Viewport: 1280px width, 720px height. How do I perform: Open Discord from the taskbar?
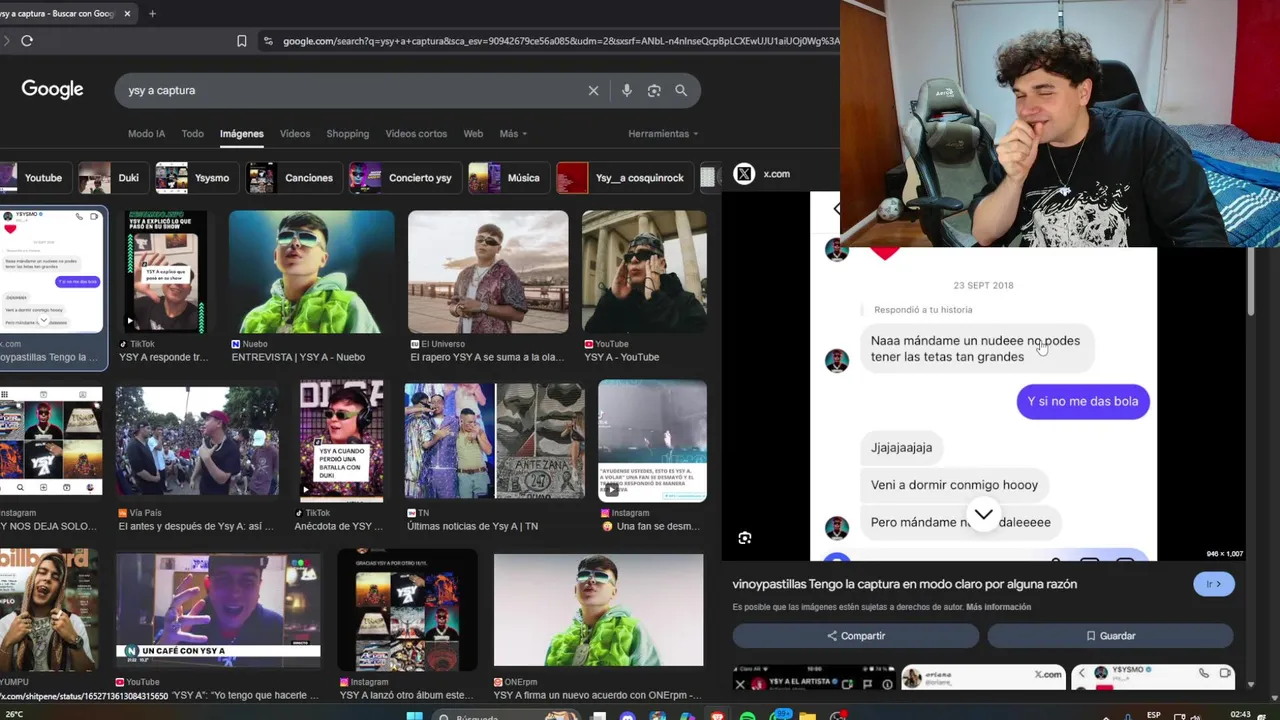coord(627,716)
